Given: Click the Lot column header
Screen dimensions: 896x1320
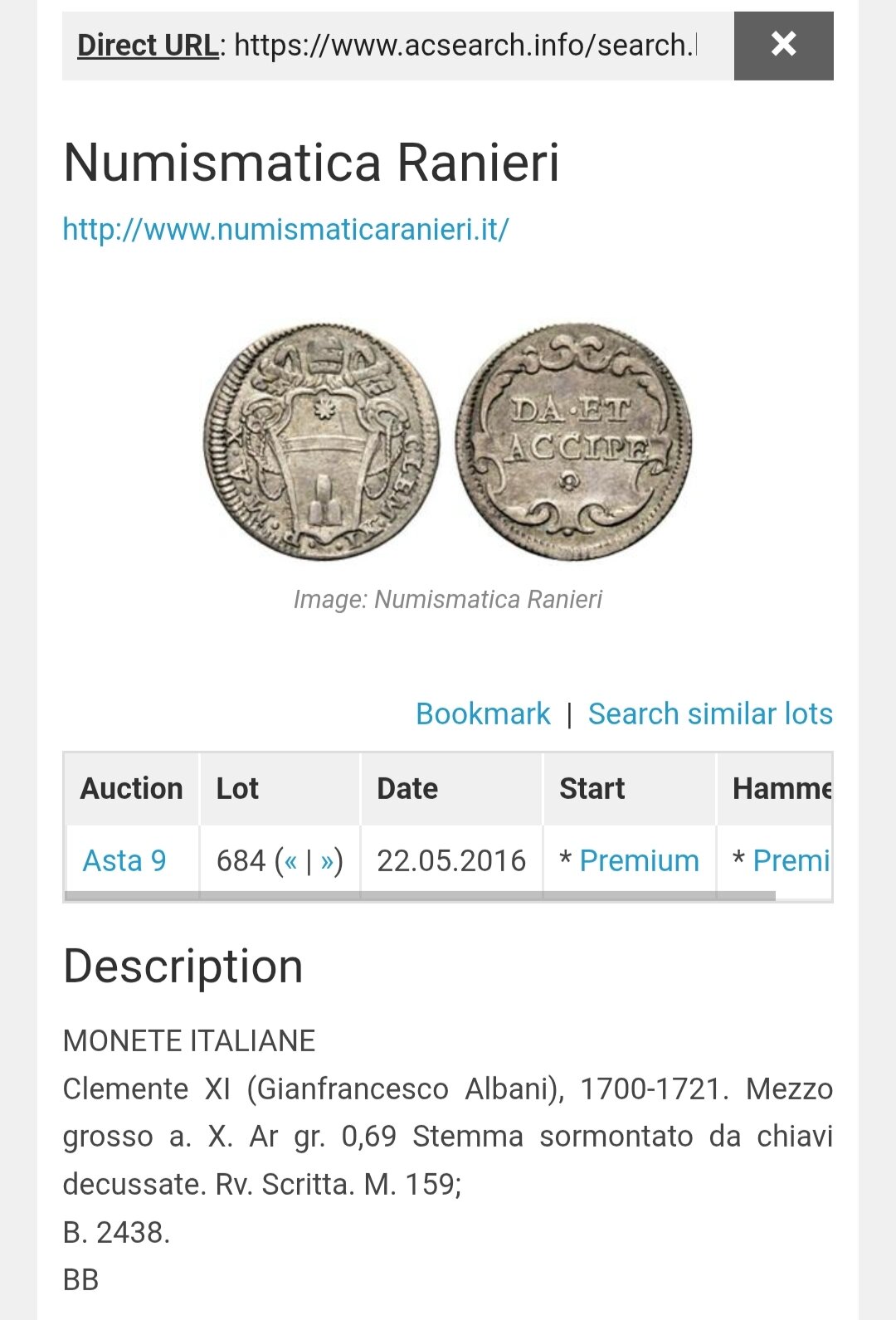Looking at the screenshot, I should 237,788.
